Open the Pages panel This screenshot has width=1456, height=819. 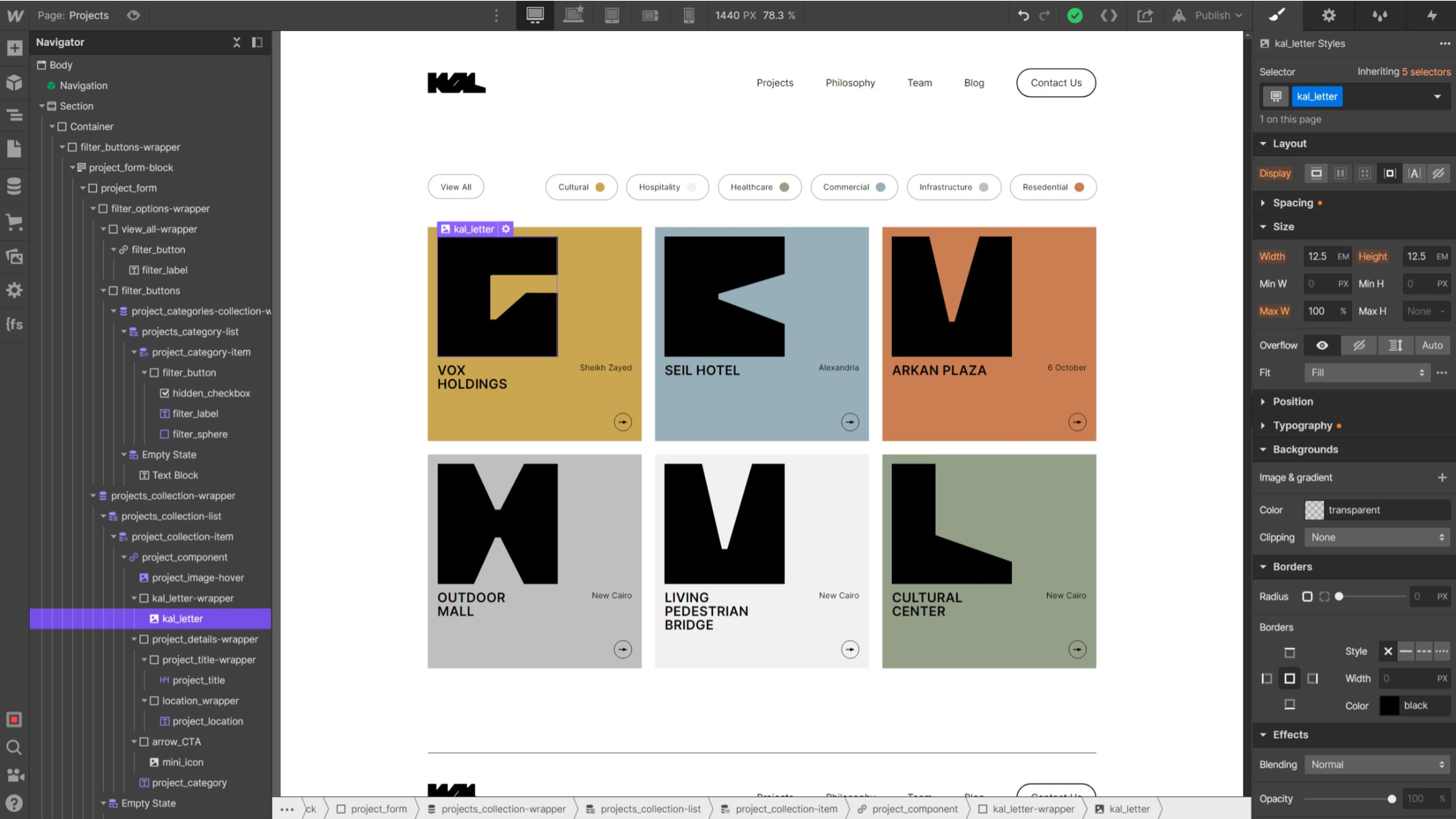tap(15, 149)
